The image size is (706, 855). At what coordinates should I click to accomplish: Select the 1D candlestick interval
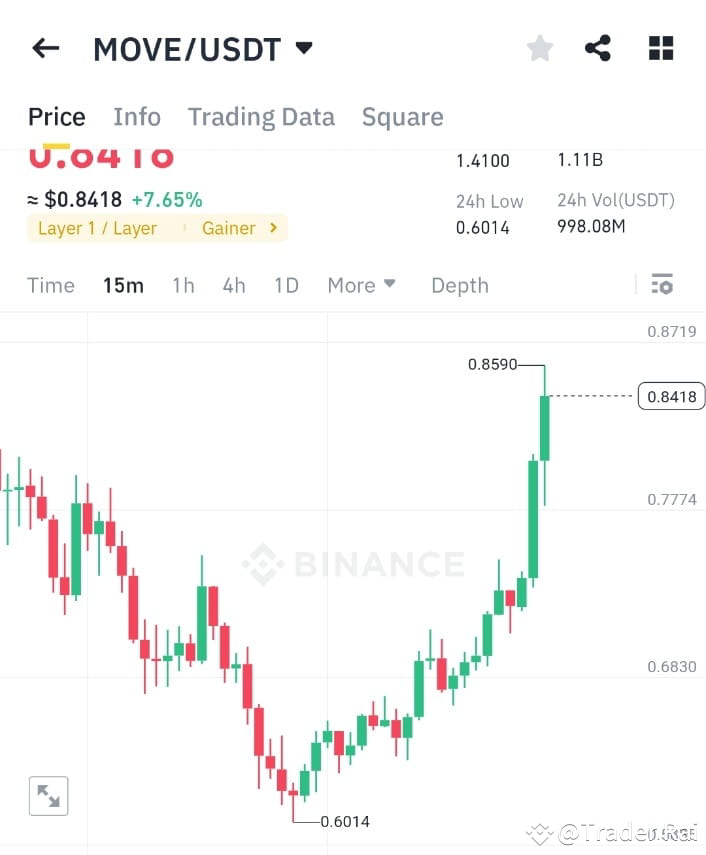[286, 285]
